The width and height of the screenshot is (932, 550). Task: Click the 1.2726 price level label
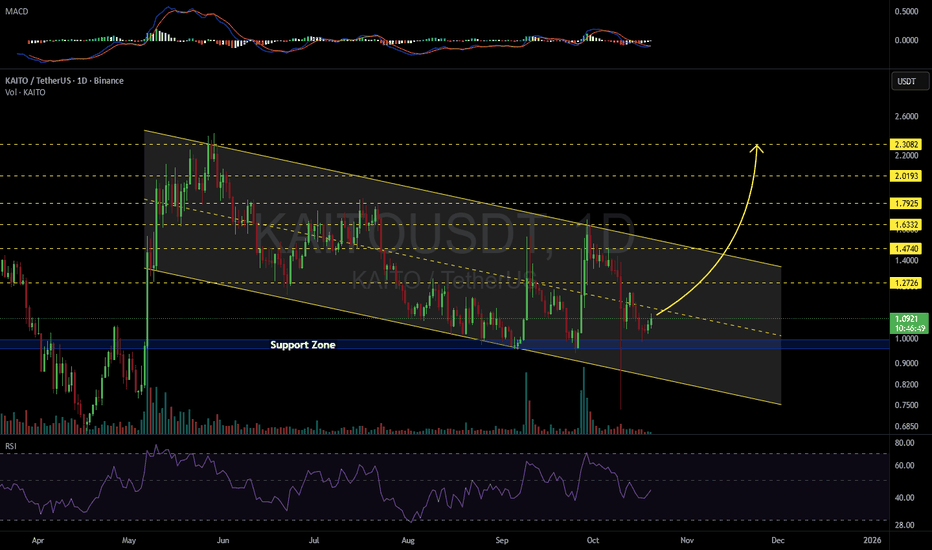[x=906, y=283]
